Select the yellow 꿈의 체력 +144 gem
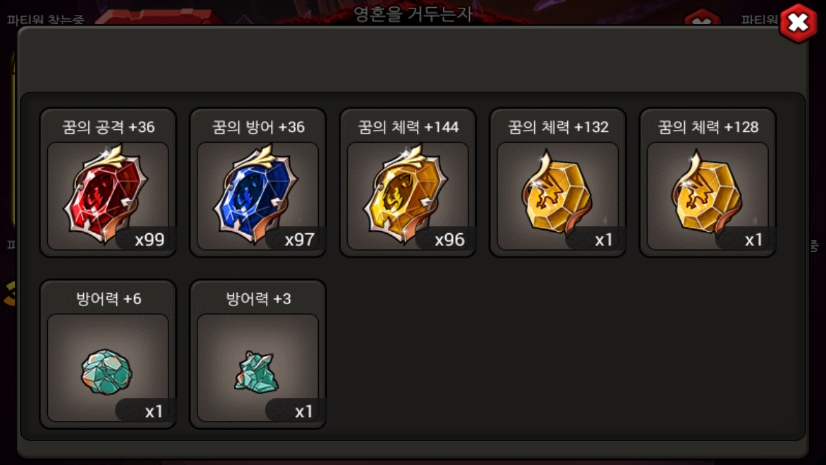 point(408,196)
